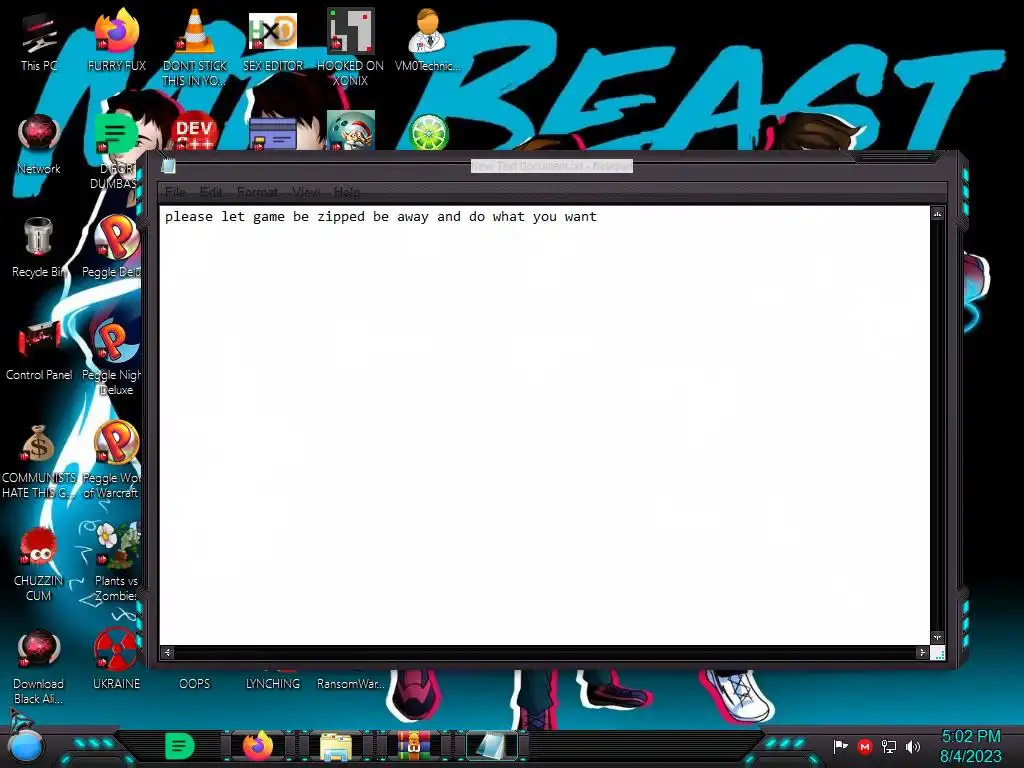Screen dimensions: 1024x768
Task: Click the Notepad horizontal scrollbar left arrow
Action: point(167,652)
